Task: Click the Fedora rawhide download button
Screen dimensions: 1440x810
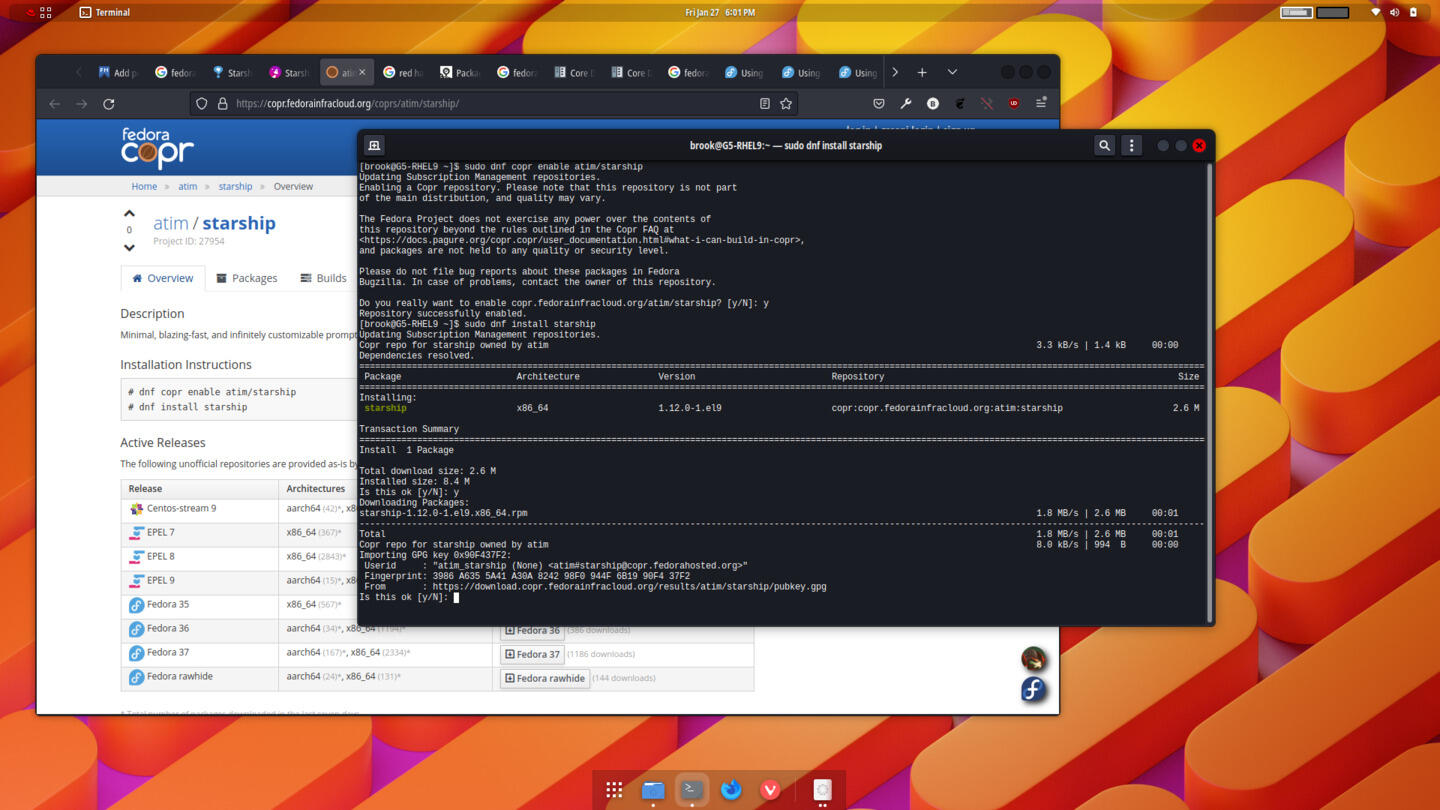Action: (545, 678)
